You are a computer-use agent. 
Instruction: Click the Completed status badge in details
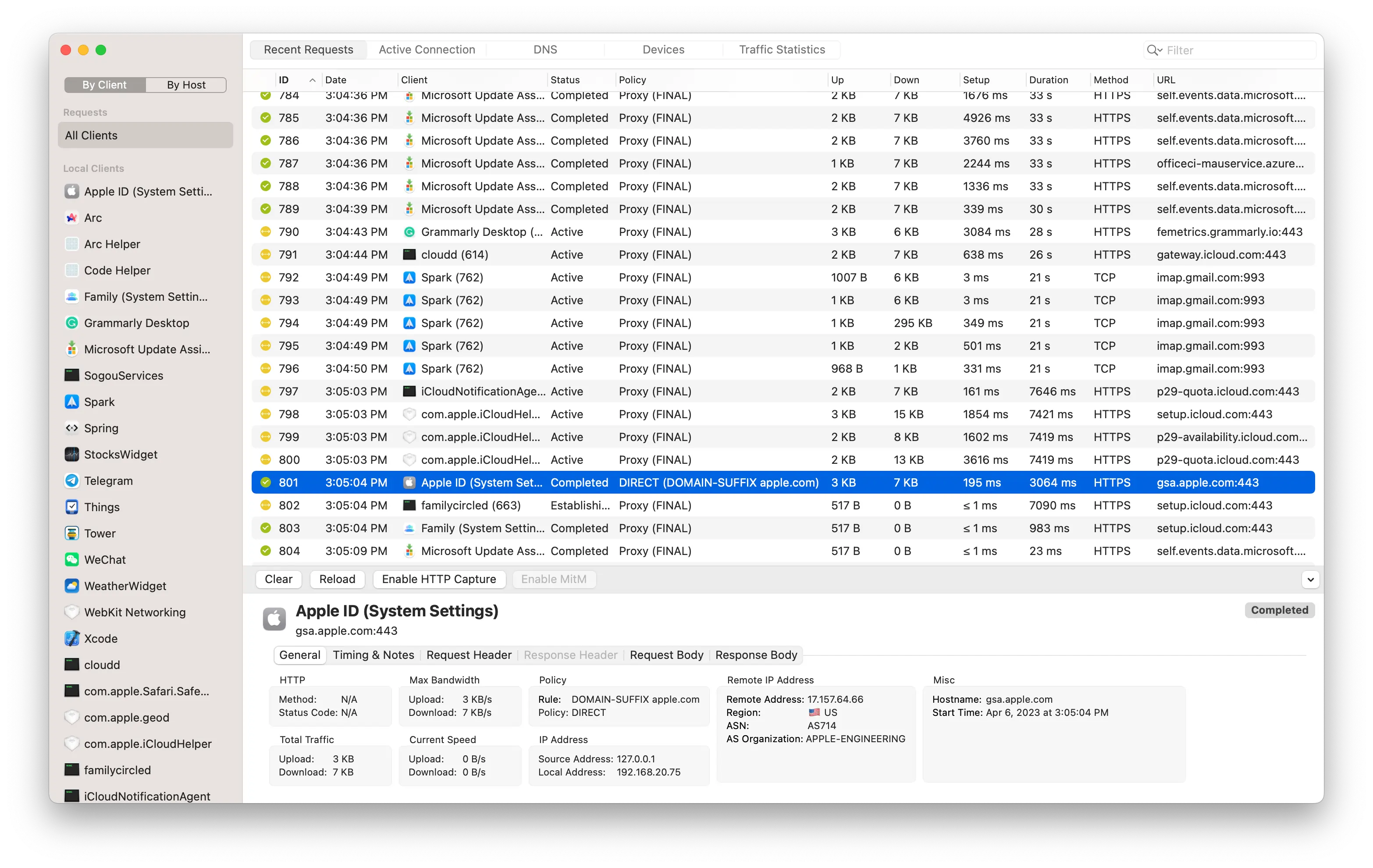click(1279, 610)
